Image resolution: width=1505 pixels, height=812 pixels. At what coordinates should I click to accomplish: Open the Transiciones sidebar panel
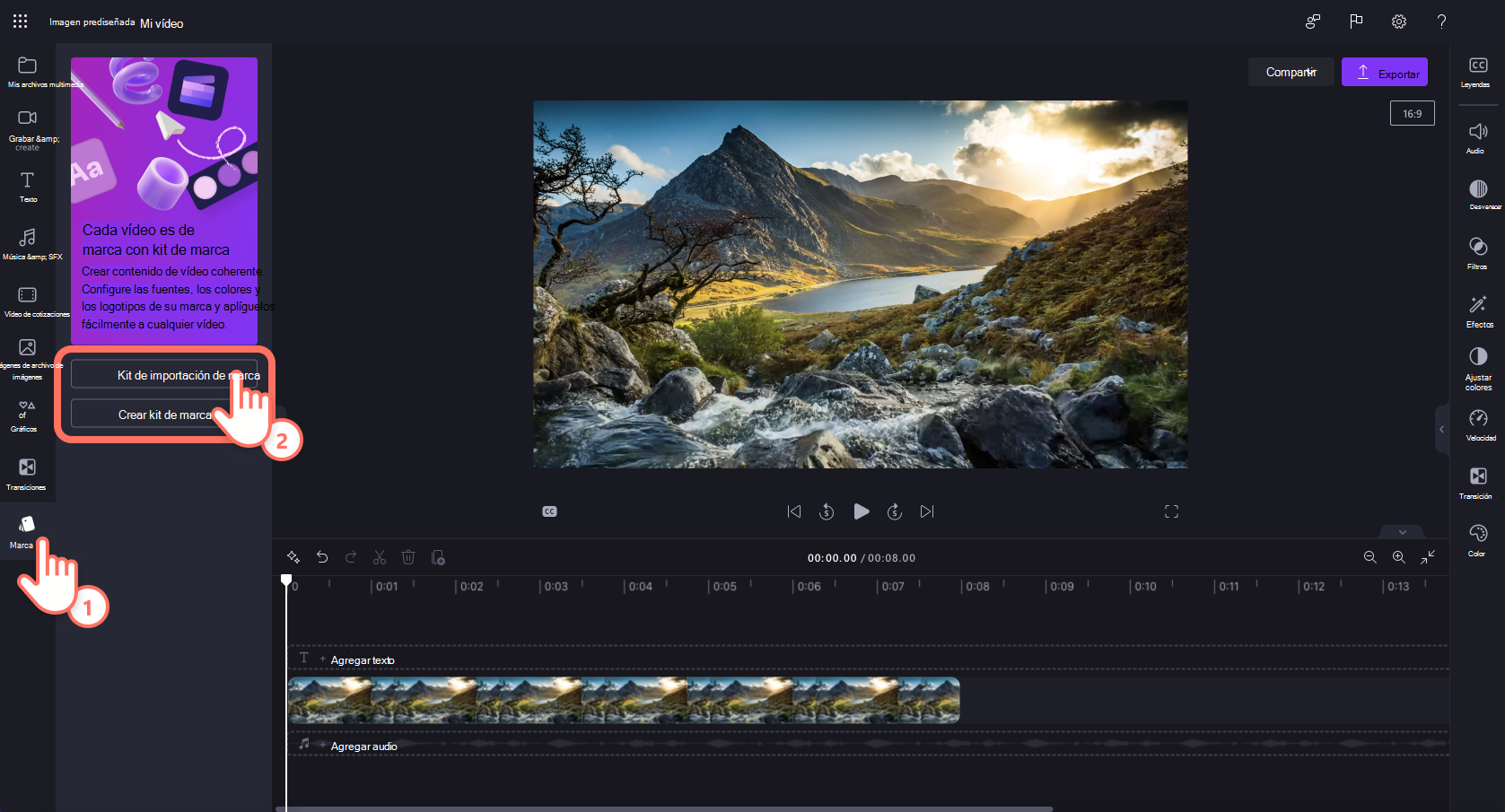[x=27, y=474]
